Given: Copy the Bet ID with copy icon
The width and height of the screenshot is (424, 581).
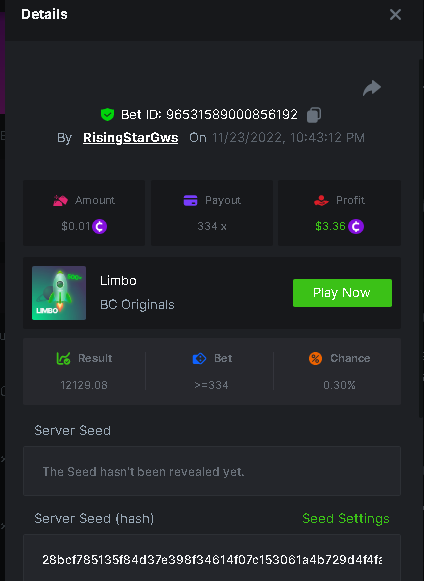Looking at the screenshot, I should click(314, 115).
